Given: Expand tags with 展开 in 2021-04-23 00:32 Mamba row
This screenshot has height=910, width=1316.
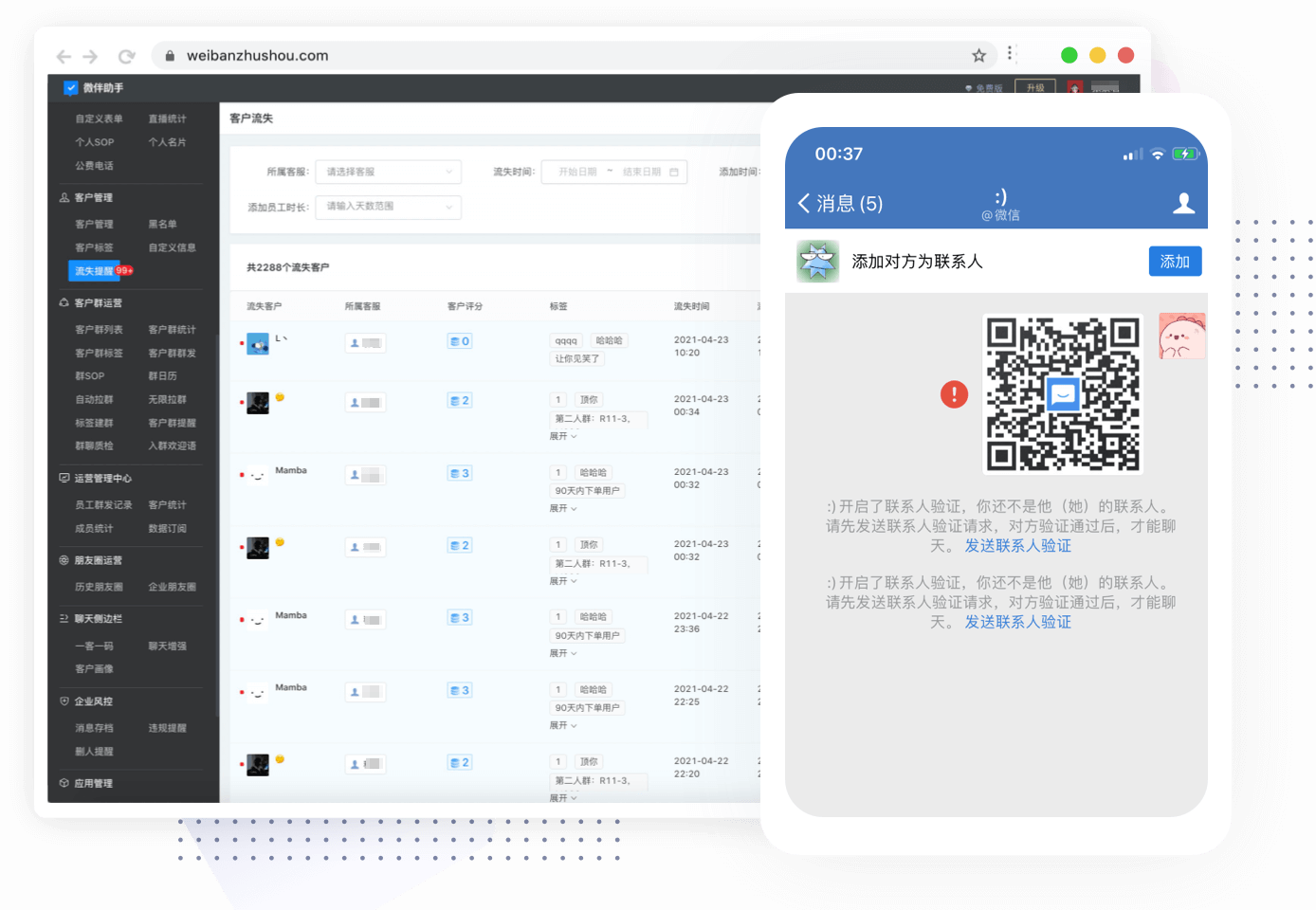Looking at the screenshot, I should (563, 509).
